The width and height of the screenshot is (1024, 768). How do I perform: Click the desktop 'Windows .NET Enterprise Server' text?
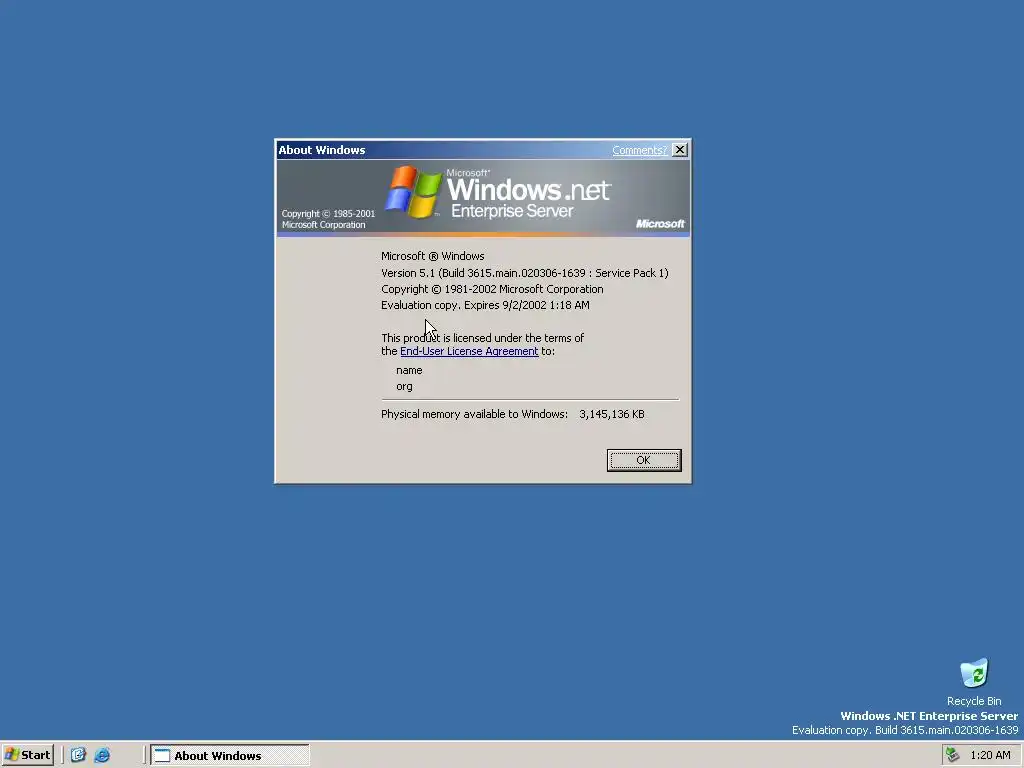[929, 716]
